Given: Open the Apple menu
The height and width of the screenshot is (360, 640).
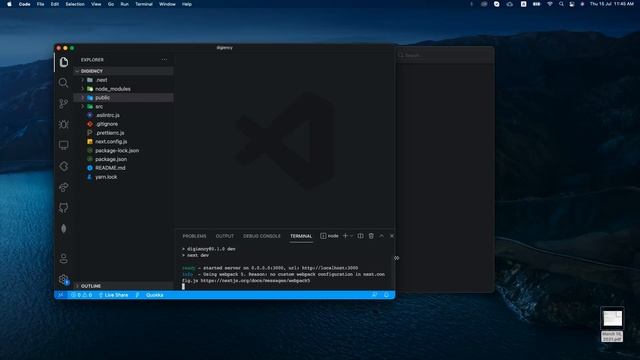Looking at the screenshot, I should pyautogui.click(x=9, y=4).
